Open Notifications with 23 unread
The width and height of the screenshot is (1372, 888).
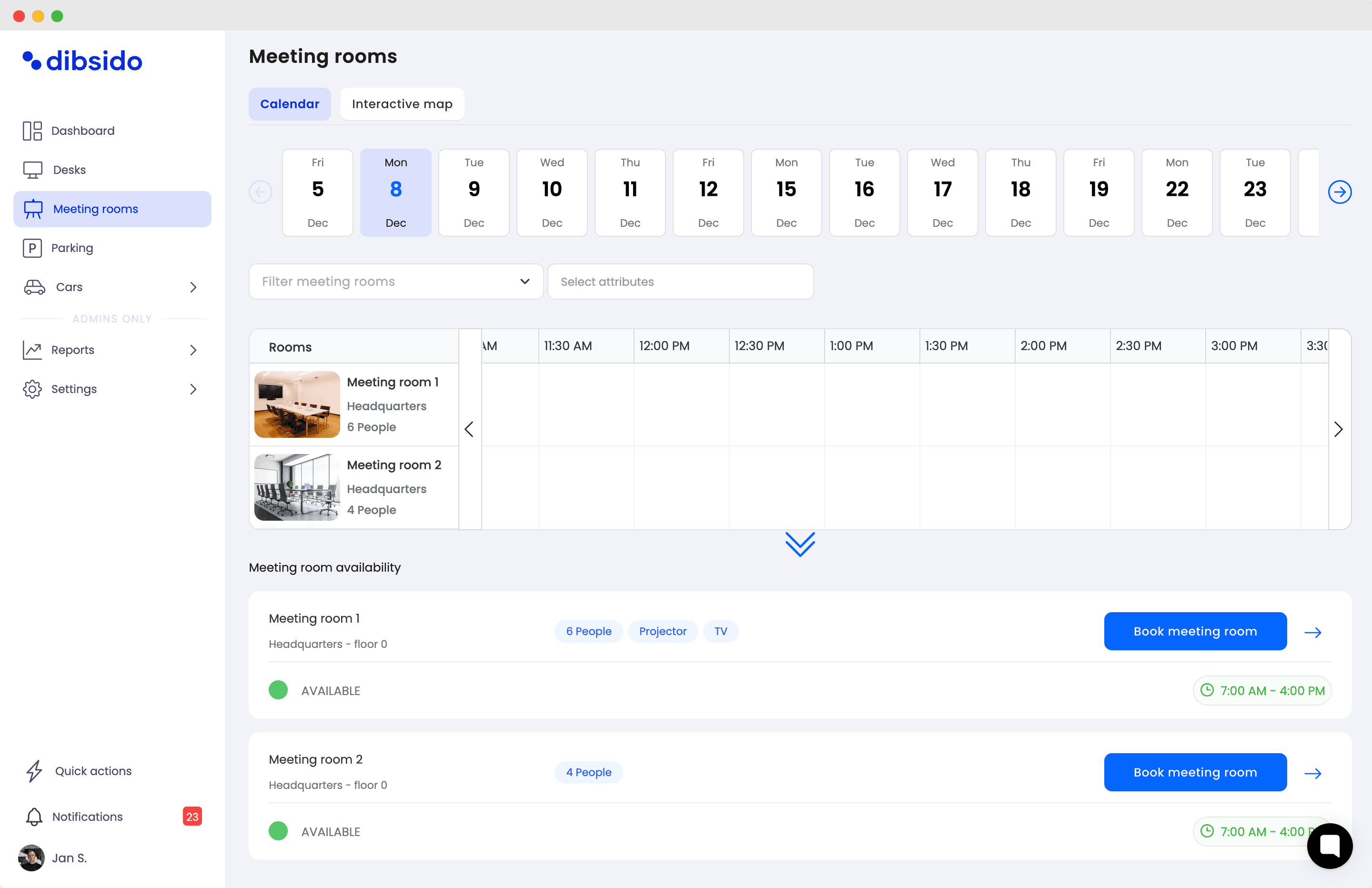pyautogui.click(x=87, y=817)
